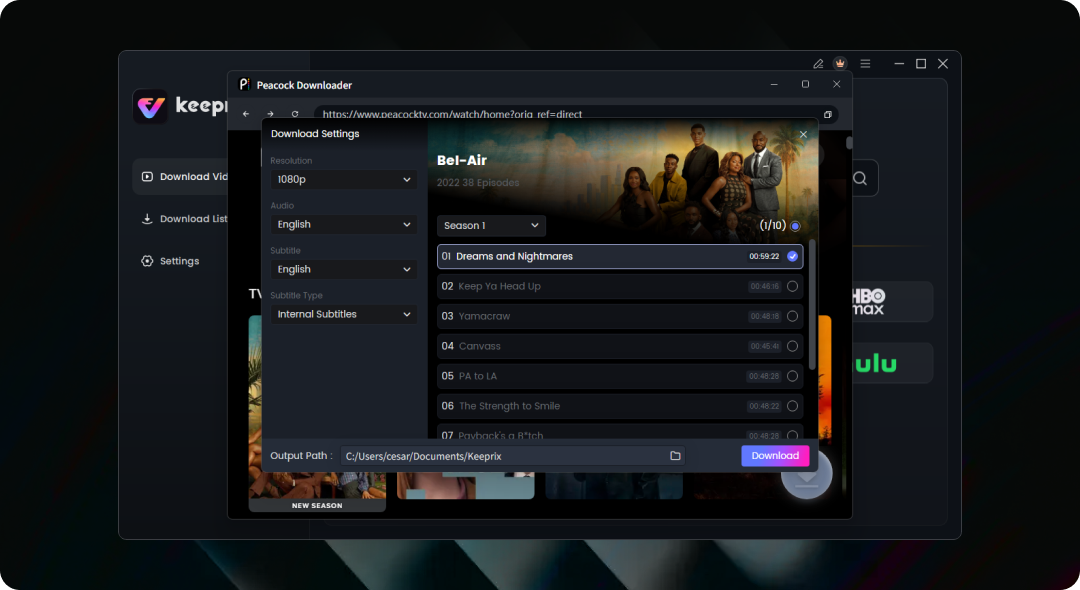Open HBO Max service tile

892,302
